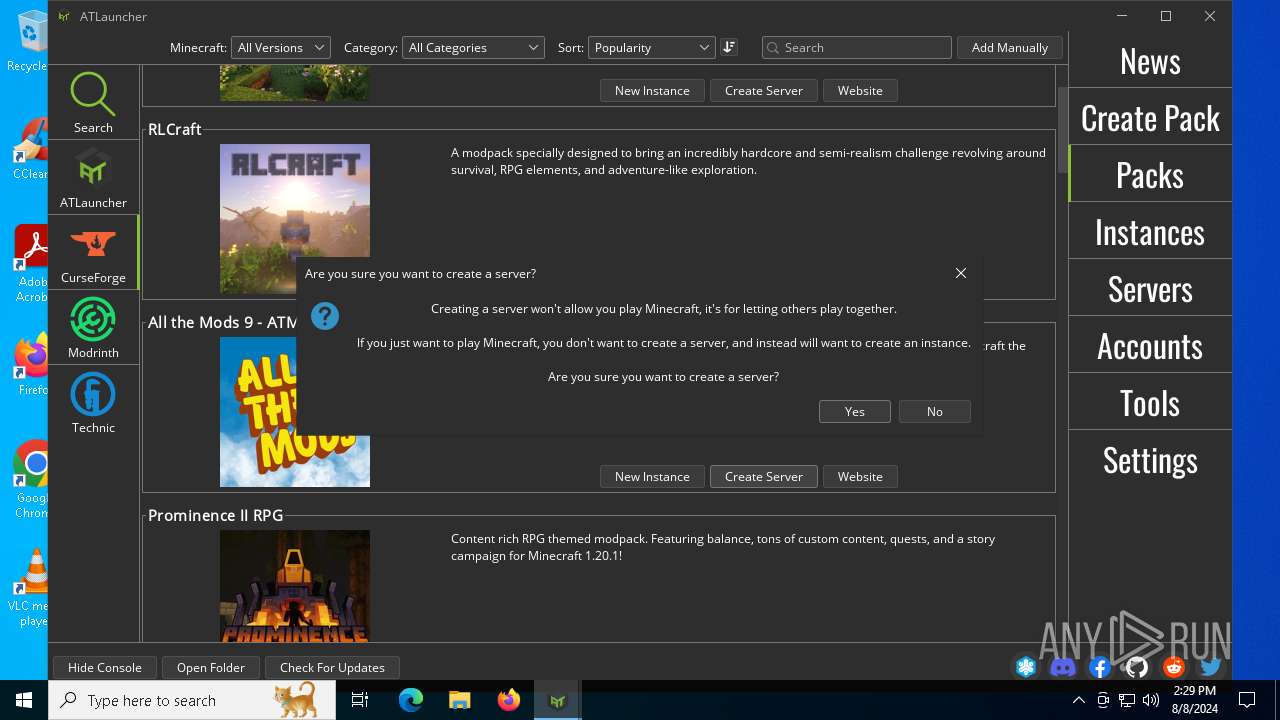The image size is (1280, 720).
Task: Open the Discord link icon
Action: pyautogui.click(x=1063, y=667)
